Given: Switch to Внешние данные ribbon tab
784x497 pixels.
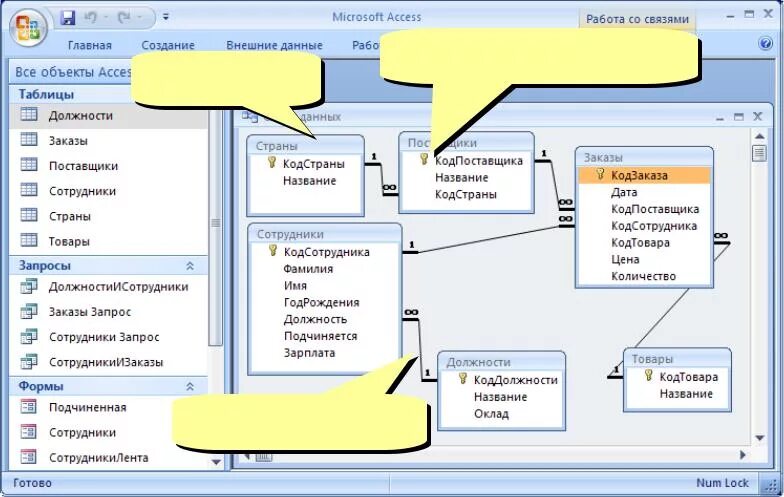Looking at the screenshot, I should click(274, 45).
